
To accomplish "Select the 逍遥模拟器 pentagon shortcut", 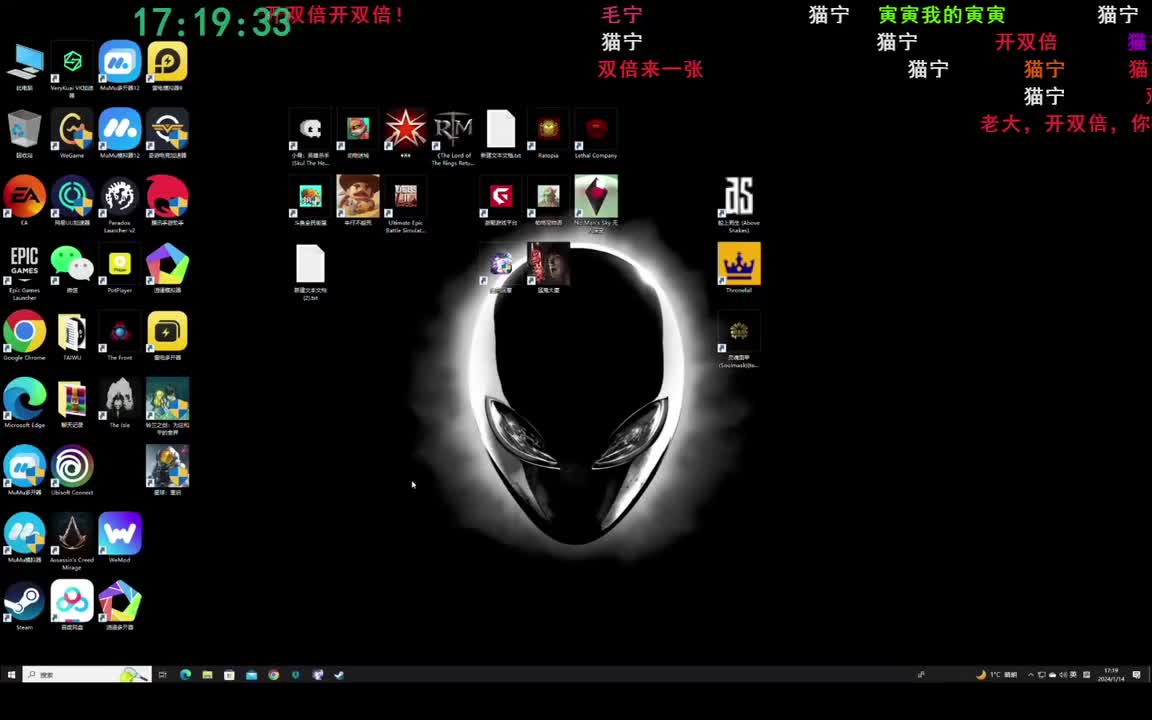I will click(168, 266).
